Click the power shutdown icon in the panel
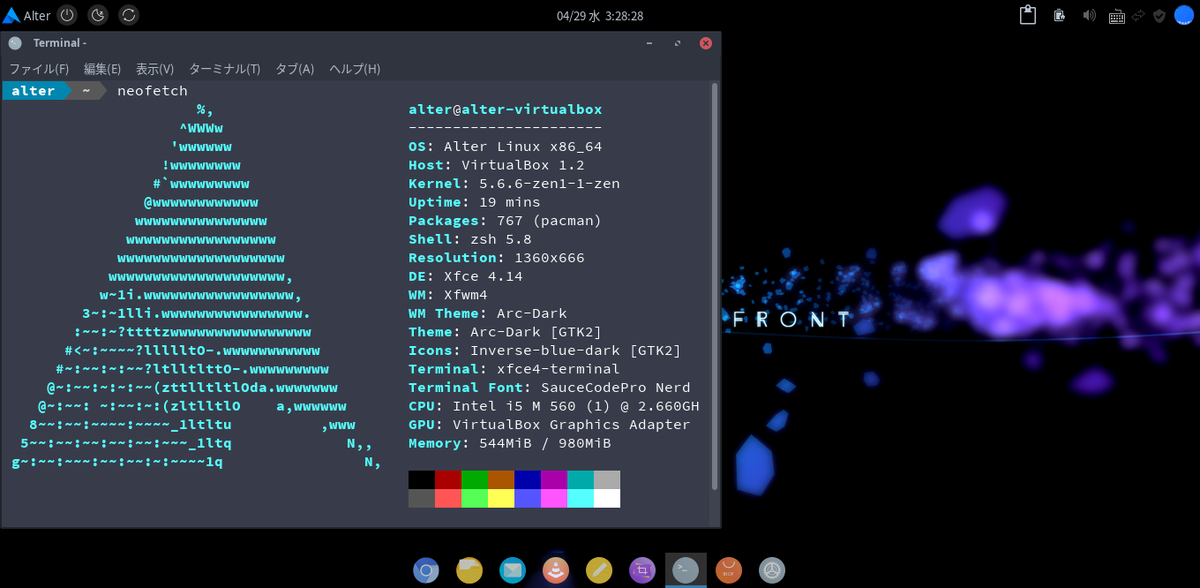The width and height of the screenshot is (1200, 588). (x=68, y=15)
